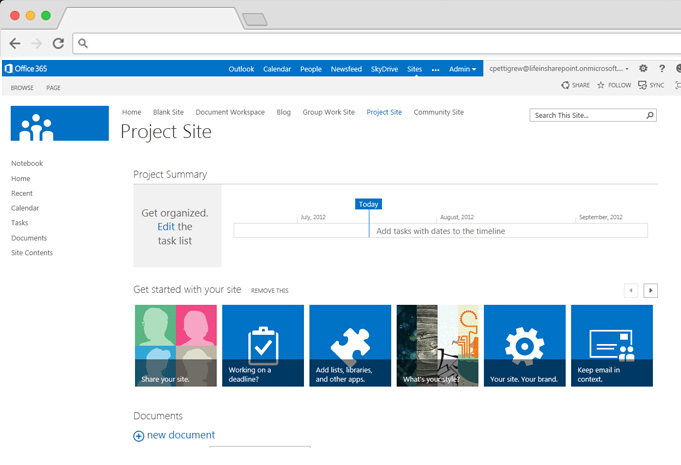The width and height of the screenshot is (681, 465).
Task: Click the Today timeline marker
Action: [x=368, y=204]
